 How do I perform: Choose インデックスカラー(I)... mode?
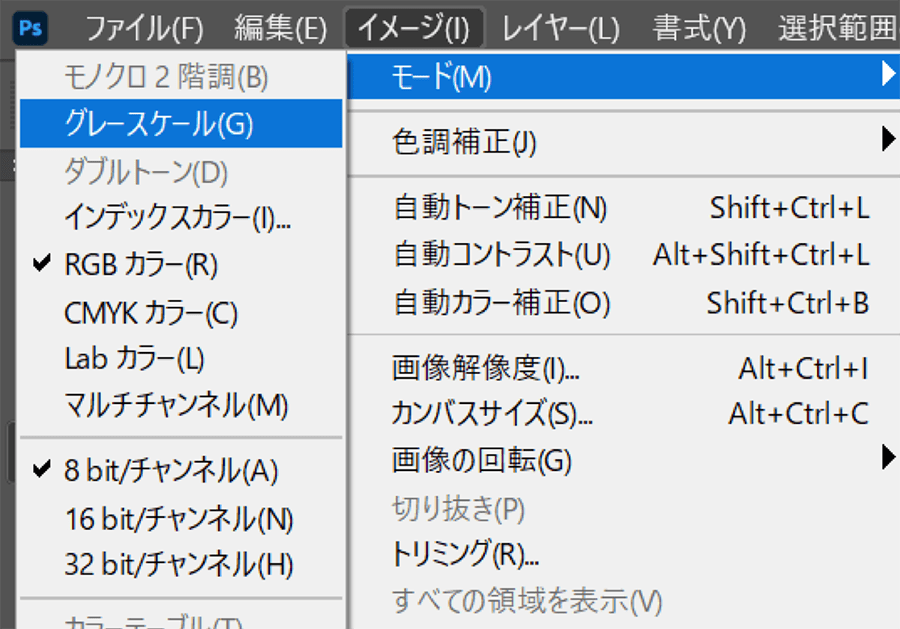[177, 217]
